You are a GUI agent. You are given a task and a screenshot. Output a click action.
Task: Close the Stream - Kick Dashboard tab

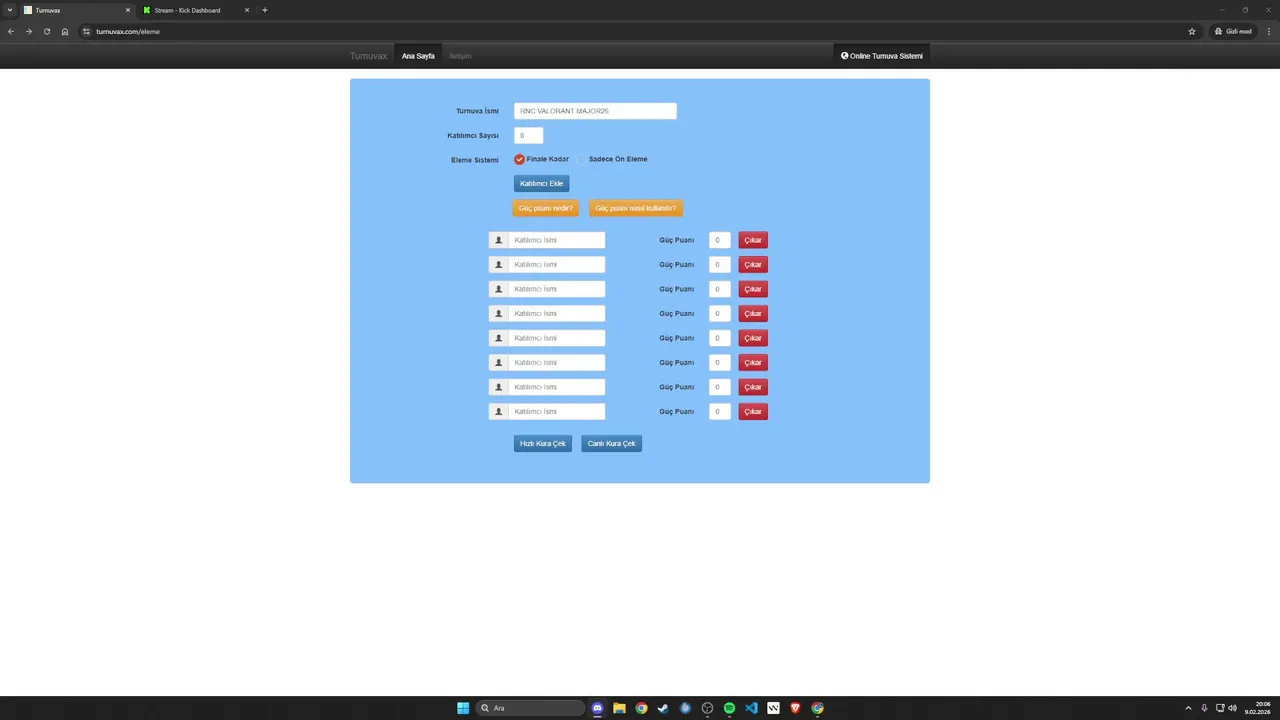pyautogui.click(x=247, y=10)
